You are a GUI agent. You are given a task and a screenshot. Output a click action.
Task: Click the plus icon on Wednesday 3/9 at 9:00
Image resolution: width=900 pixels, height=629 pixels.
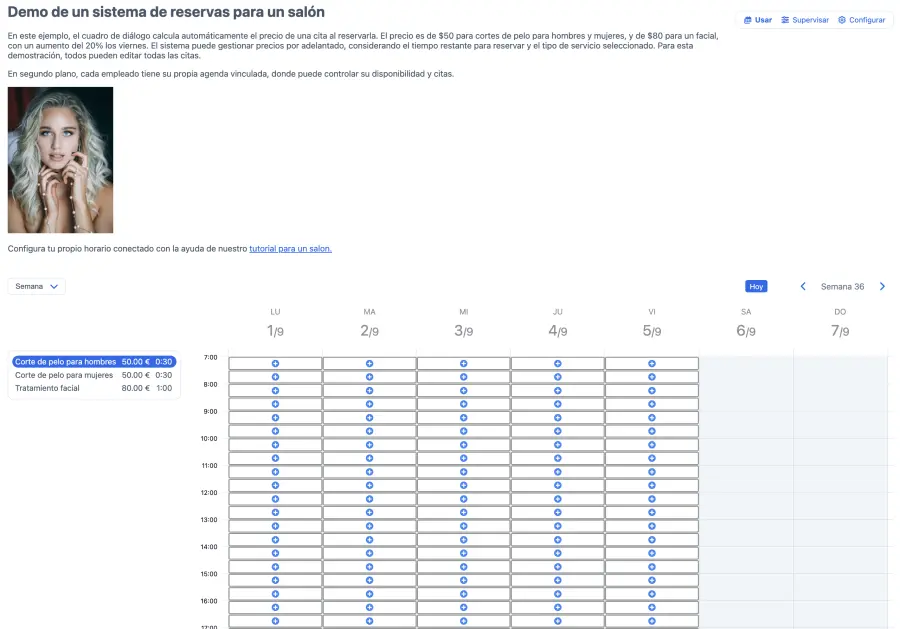464,417
